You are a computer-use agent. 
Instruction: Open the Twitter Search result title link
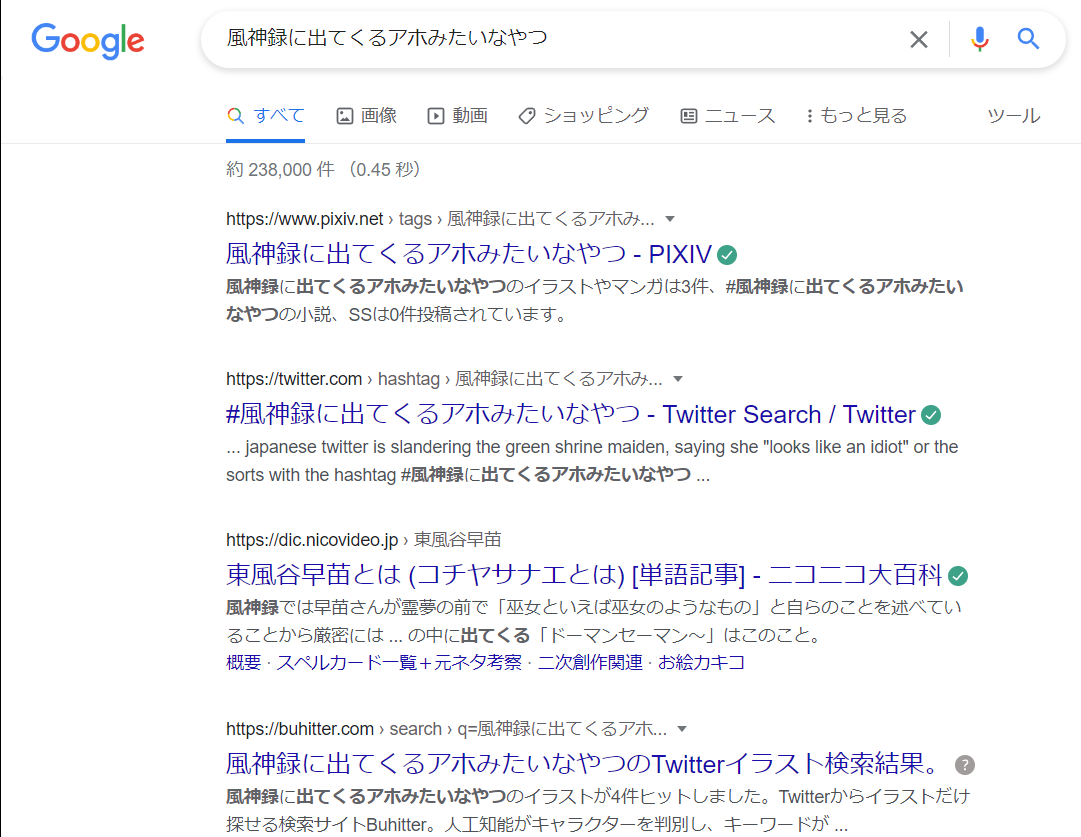[x=571, y=414]
